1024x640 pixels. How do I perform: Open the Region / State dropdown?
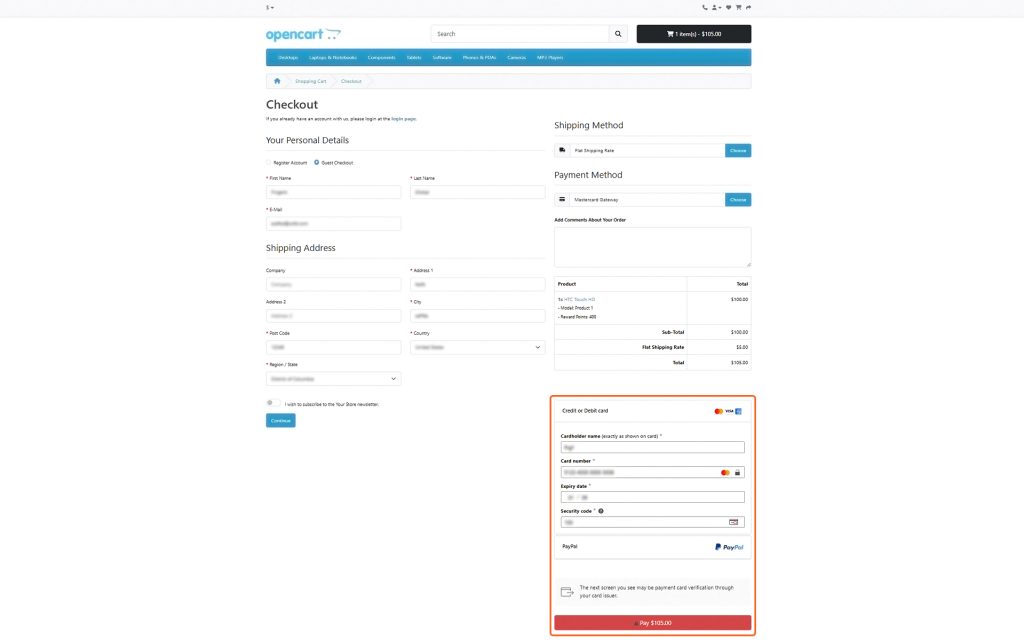click(332, 378)
